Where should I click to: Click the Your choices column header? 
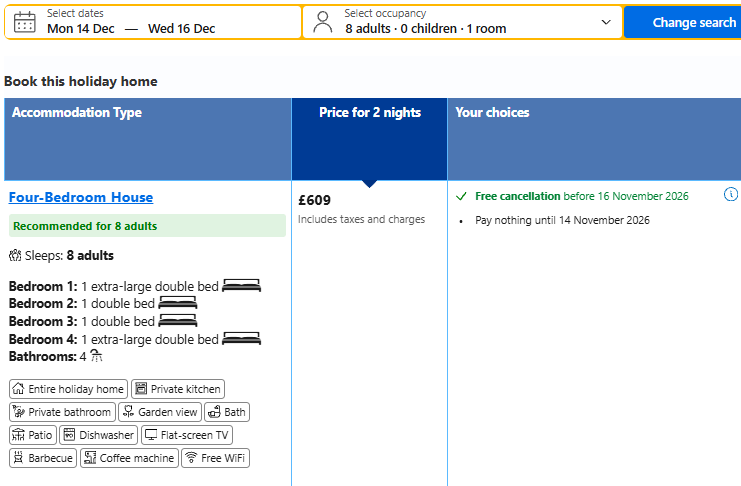point(595,139)
